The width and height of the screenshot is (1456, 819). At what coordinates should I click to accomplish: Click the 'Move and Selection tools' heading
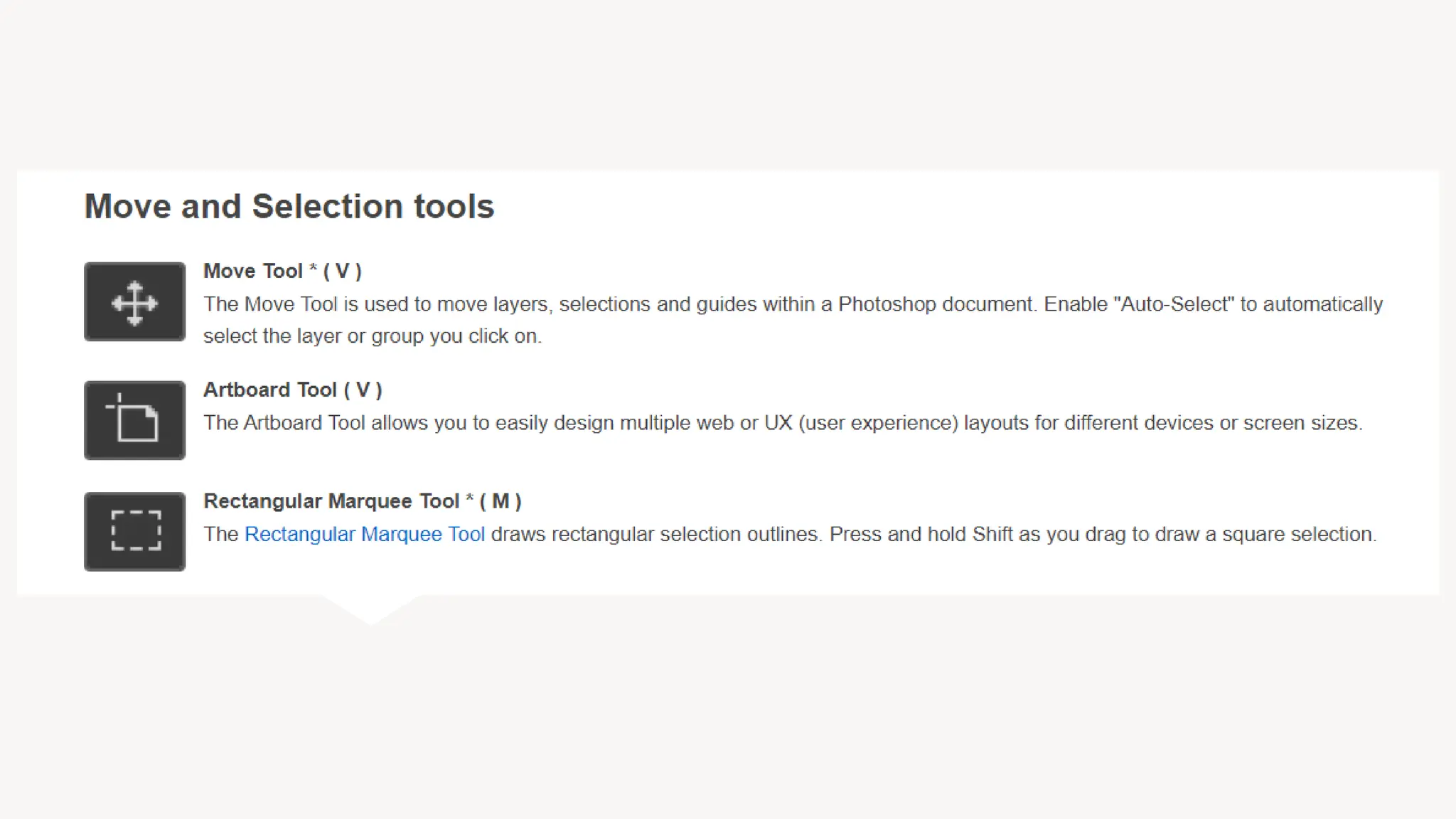289,206
